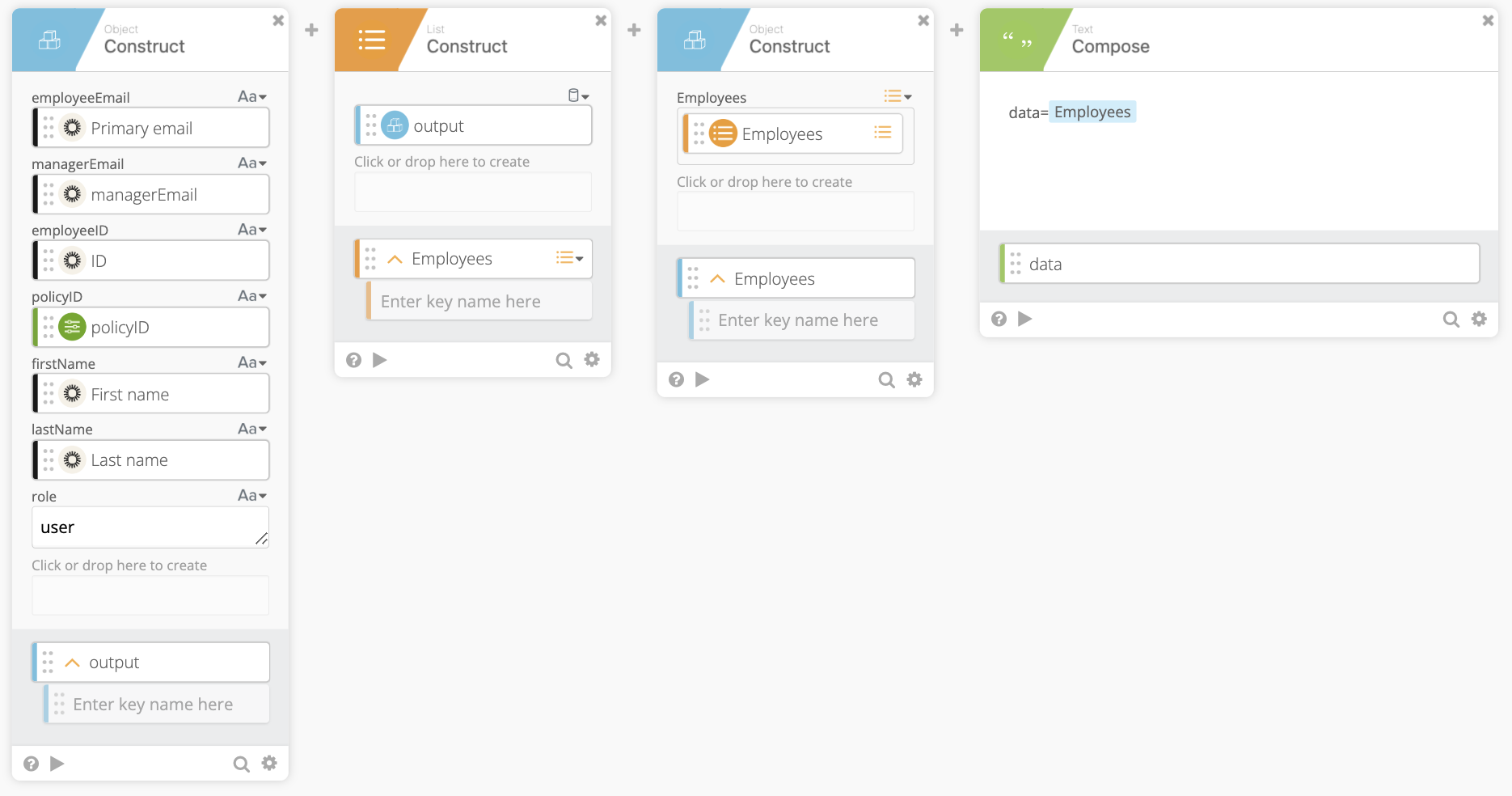Collapse the output key in first card
This screenshot has width=1512, height=796.
72,663
